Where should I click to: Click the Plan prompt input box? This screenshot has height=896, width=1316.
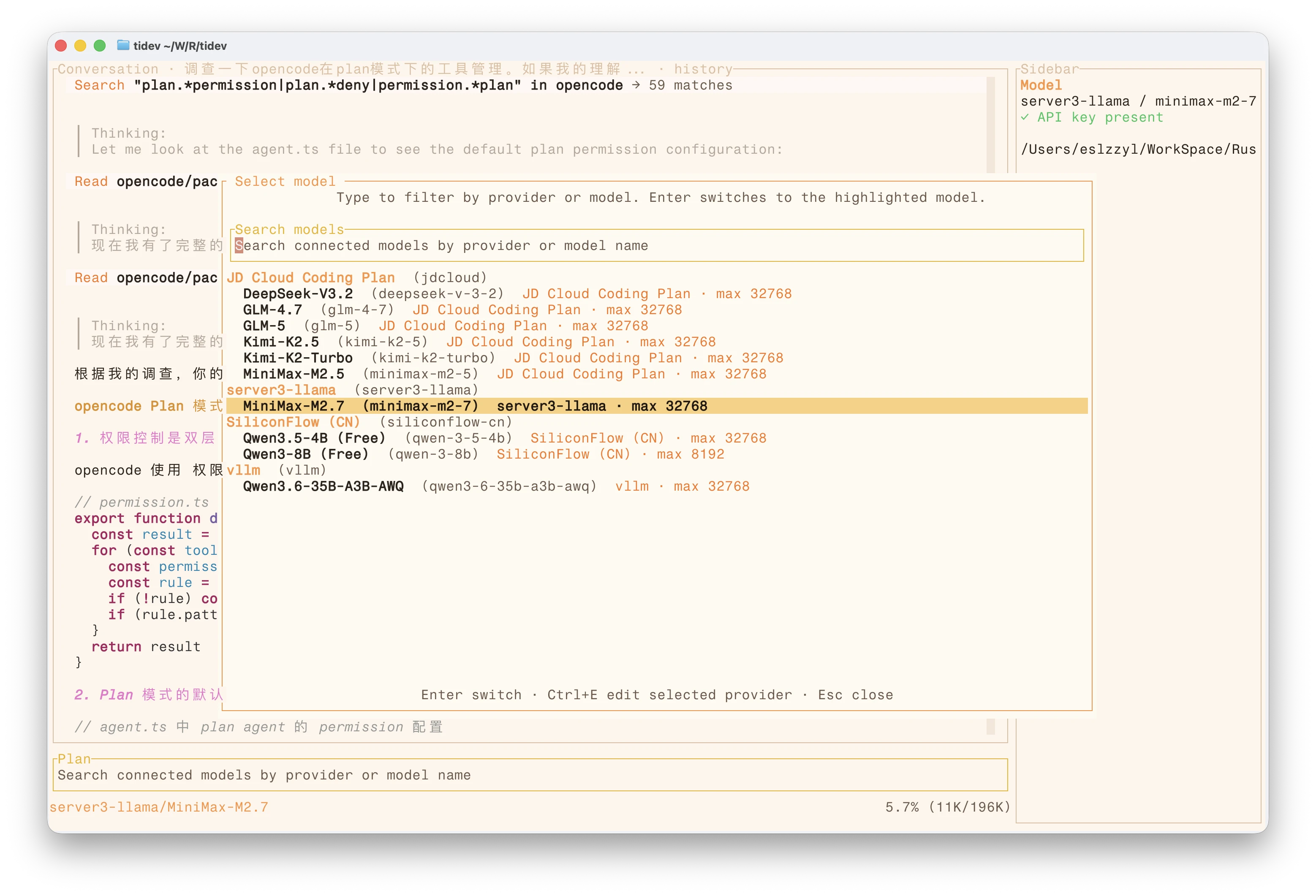[x=530, y=775]
